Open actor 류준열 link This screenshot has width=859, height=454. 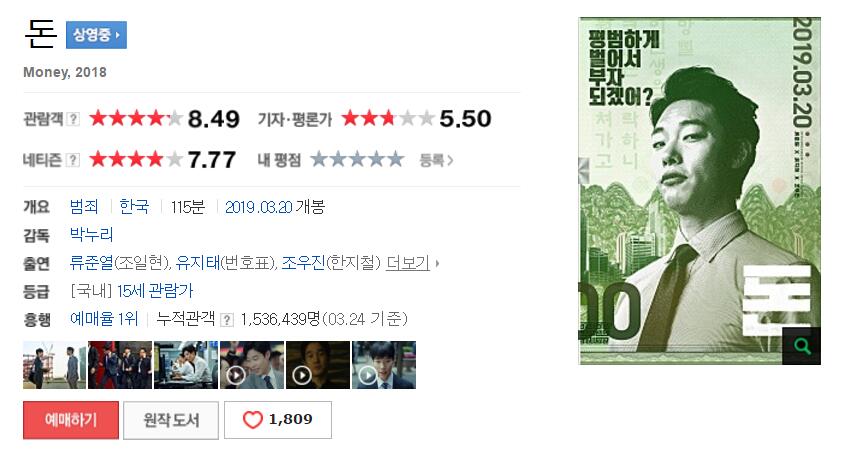point(91,263)
